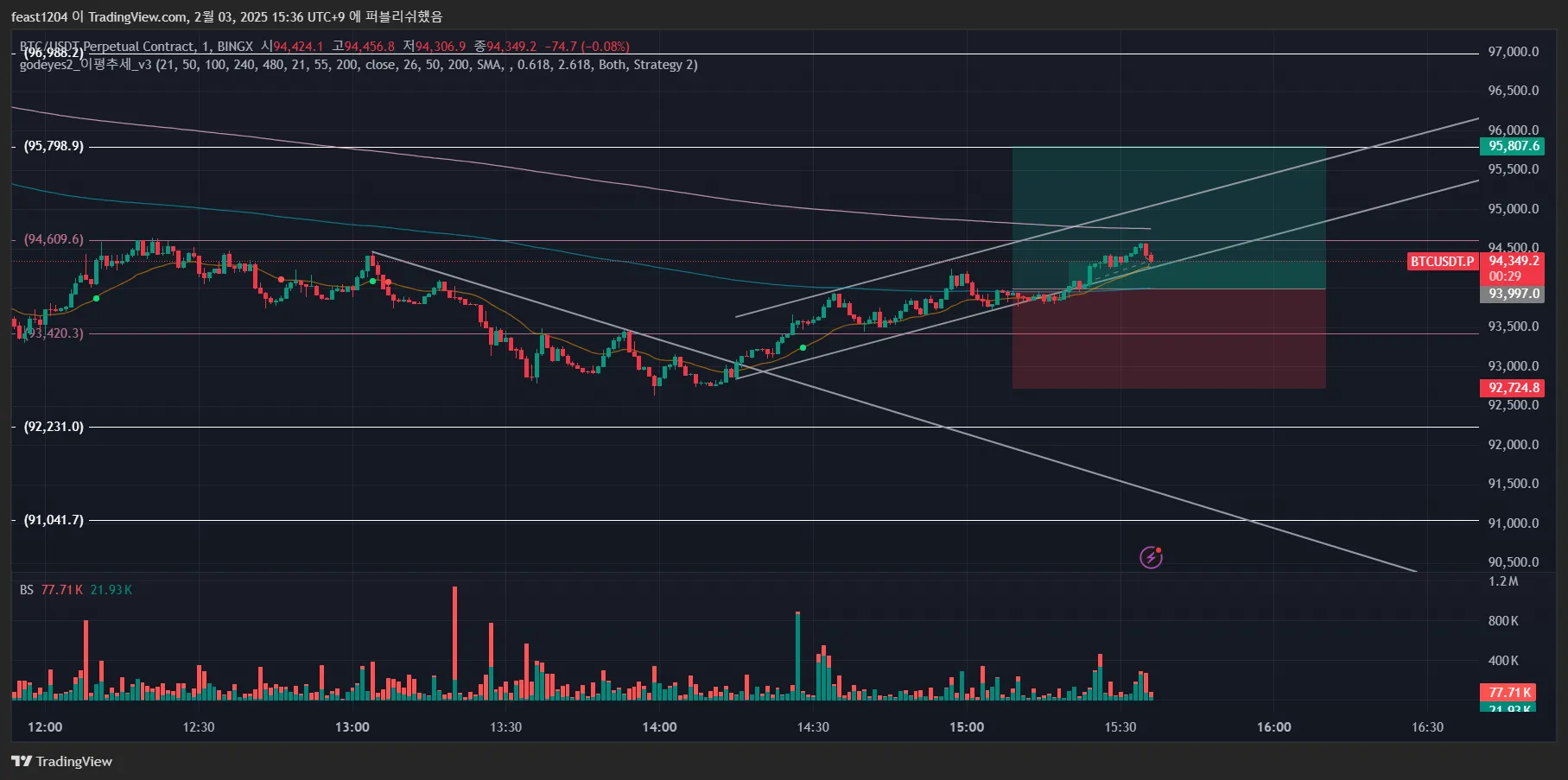Image resolution: width=1568 pixels, height=780 pixels.
Task: Click the 92,000.0 price axis label
Action: pyautogui.click(x=1513, y=445)
